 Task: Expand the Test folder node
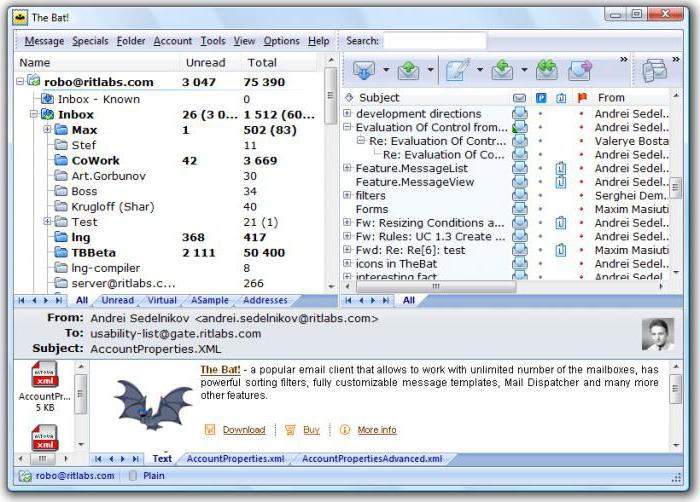click(47, 221)
